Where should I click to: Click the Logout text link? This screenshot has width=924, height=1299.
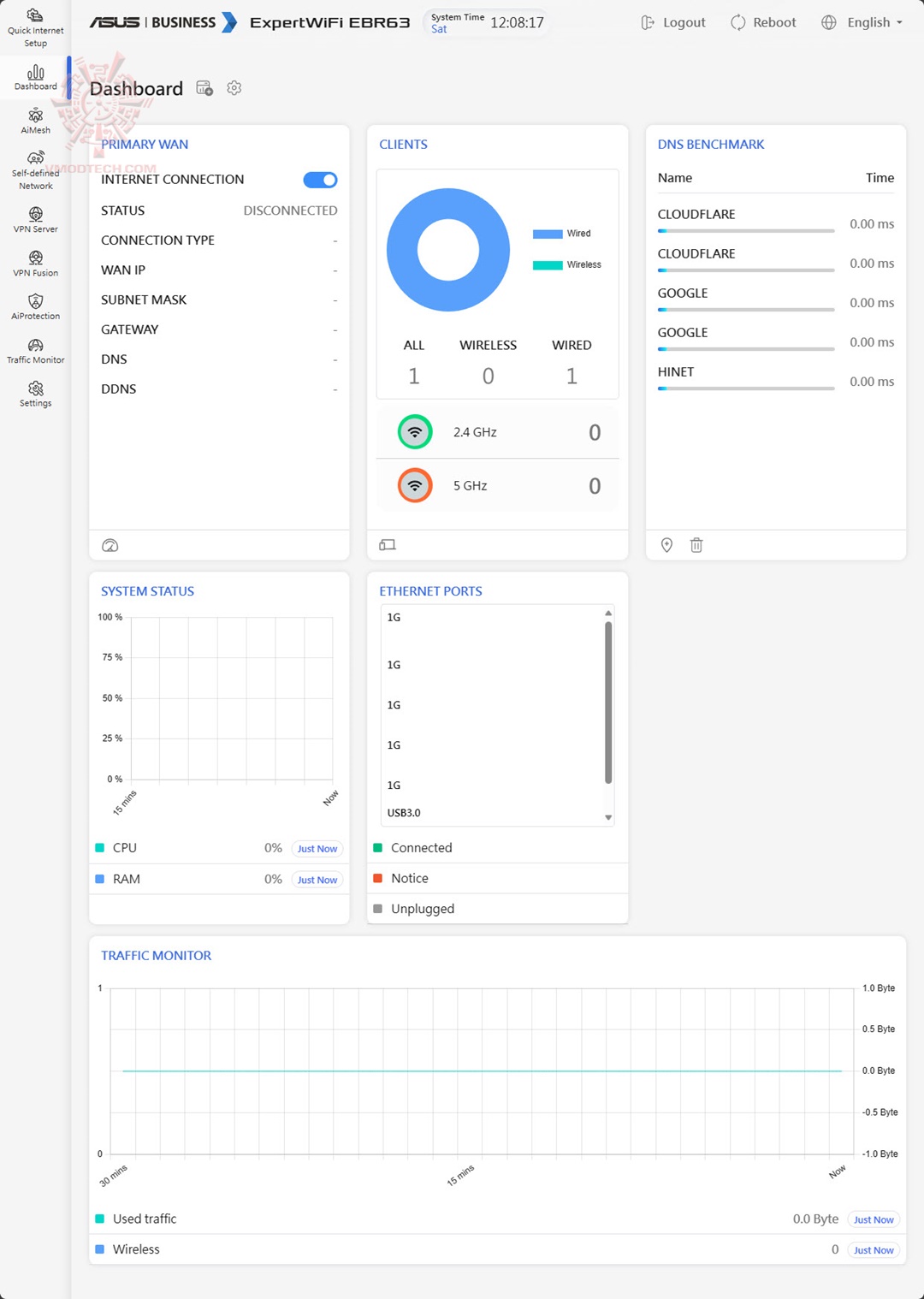684,22
